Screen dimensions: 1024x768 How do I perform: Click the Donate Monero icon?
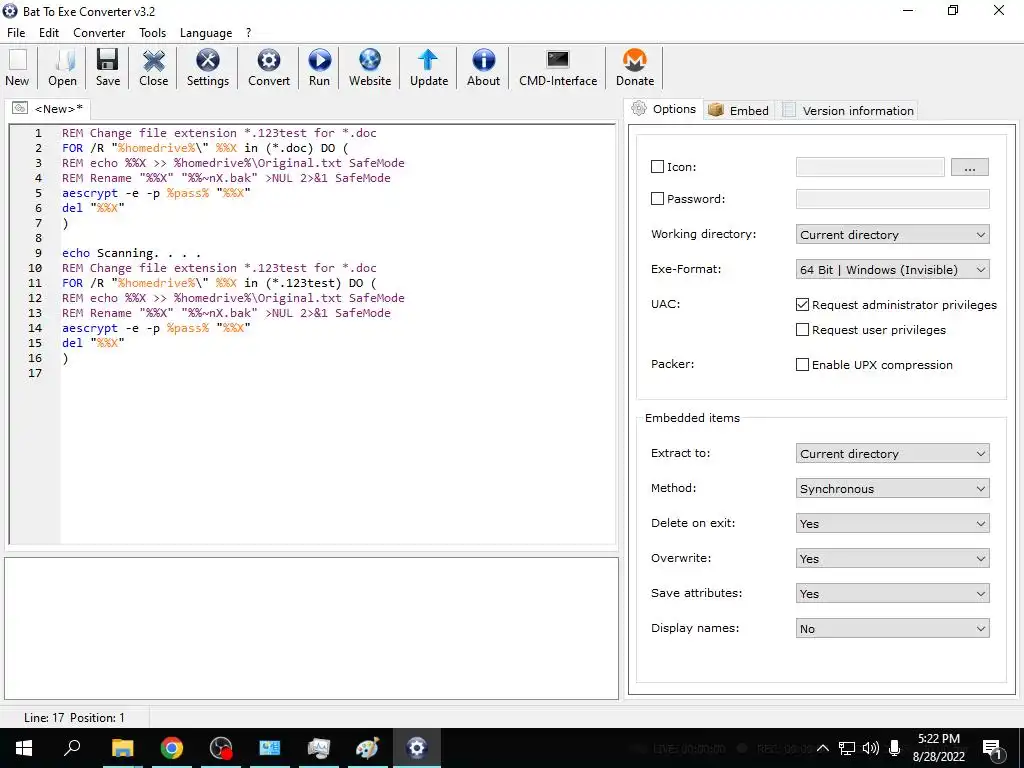pos(635,68)
